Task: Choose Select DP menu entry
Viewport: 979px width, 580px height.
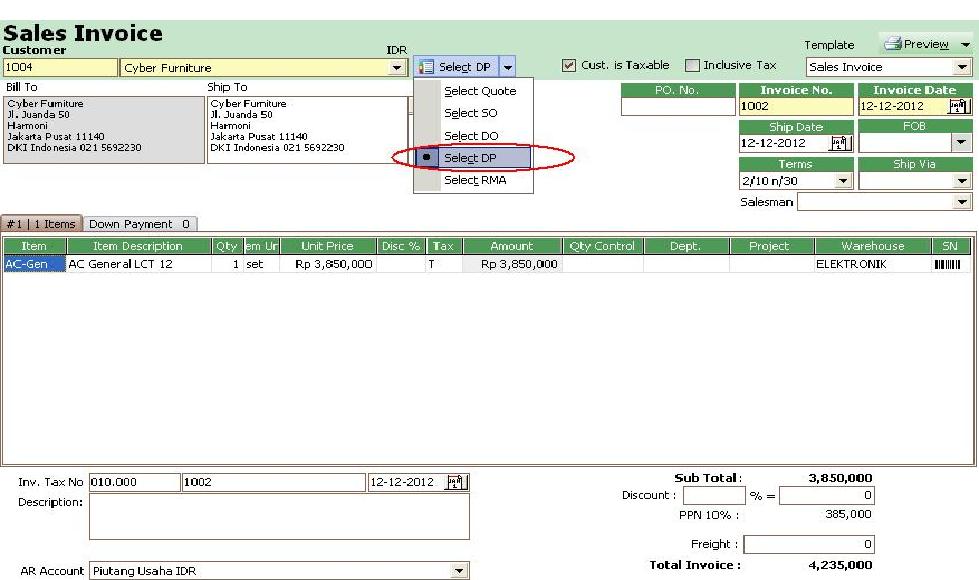Action: click(474, 158)
